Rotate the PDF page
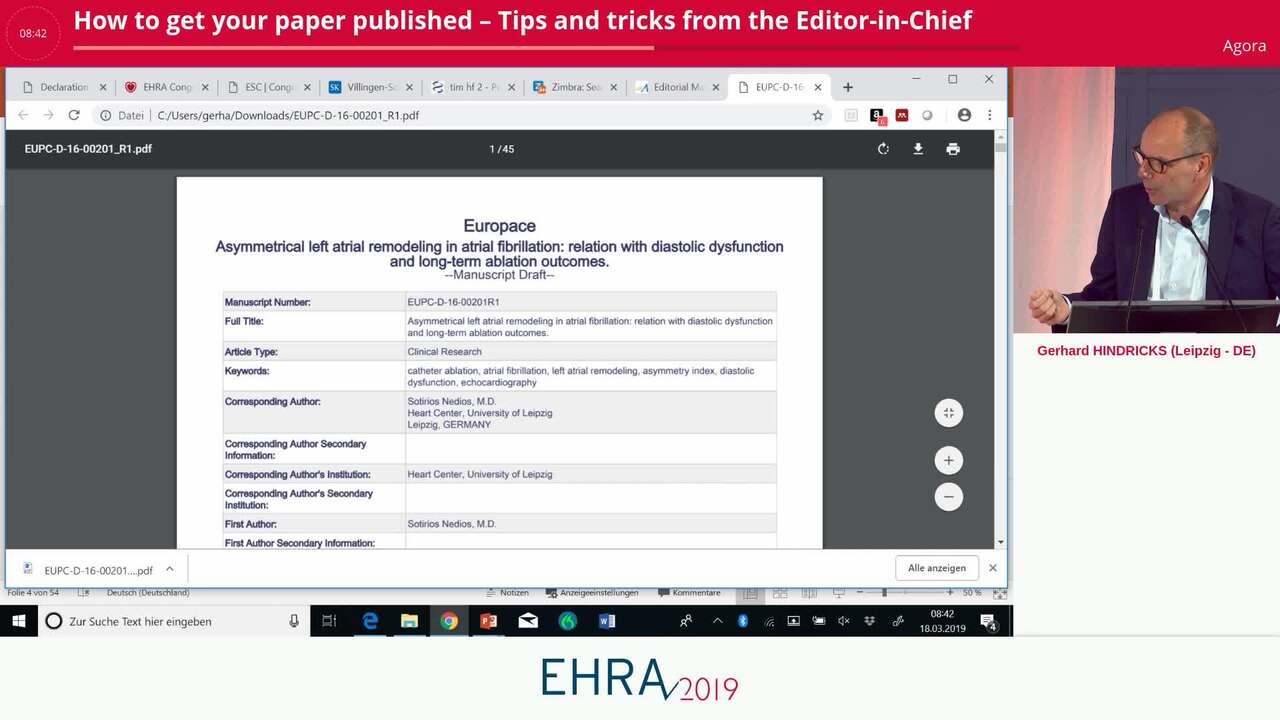Viewport: 1280px width, 720px height. 883,148
